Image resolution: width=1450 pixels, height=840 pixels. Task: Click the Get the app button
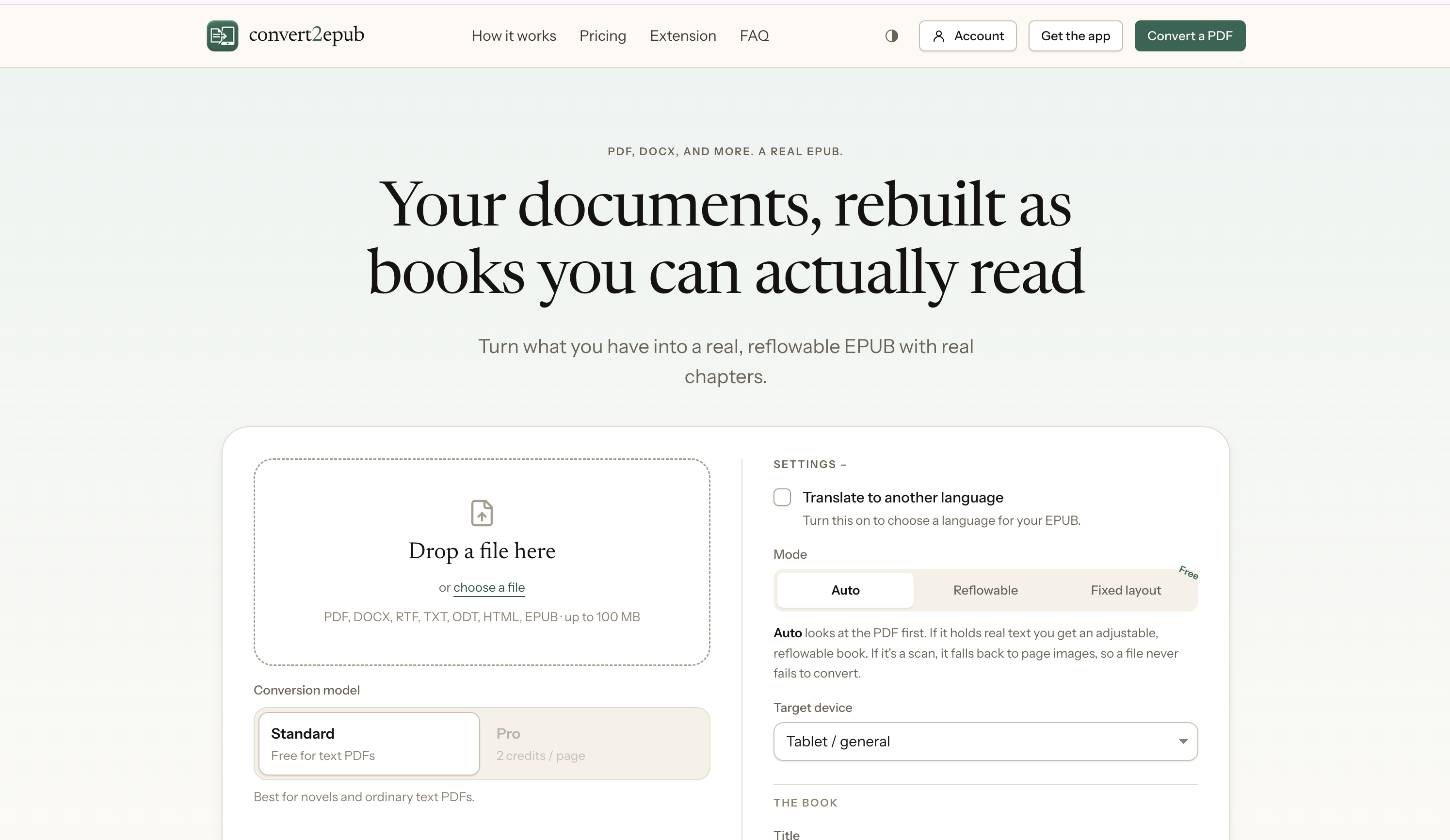click(1075, 36)
